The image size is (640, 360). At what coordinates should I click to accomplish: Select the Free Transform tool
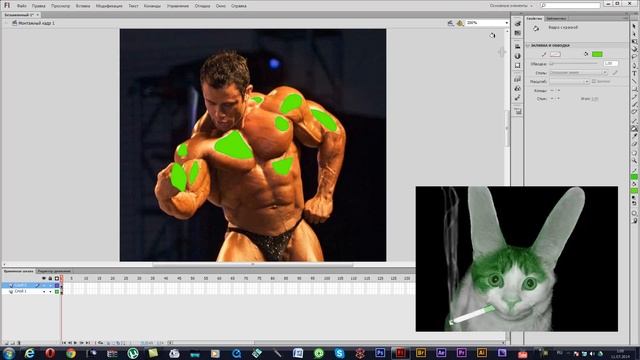pos(635,42)
